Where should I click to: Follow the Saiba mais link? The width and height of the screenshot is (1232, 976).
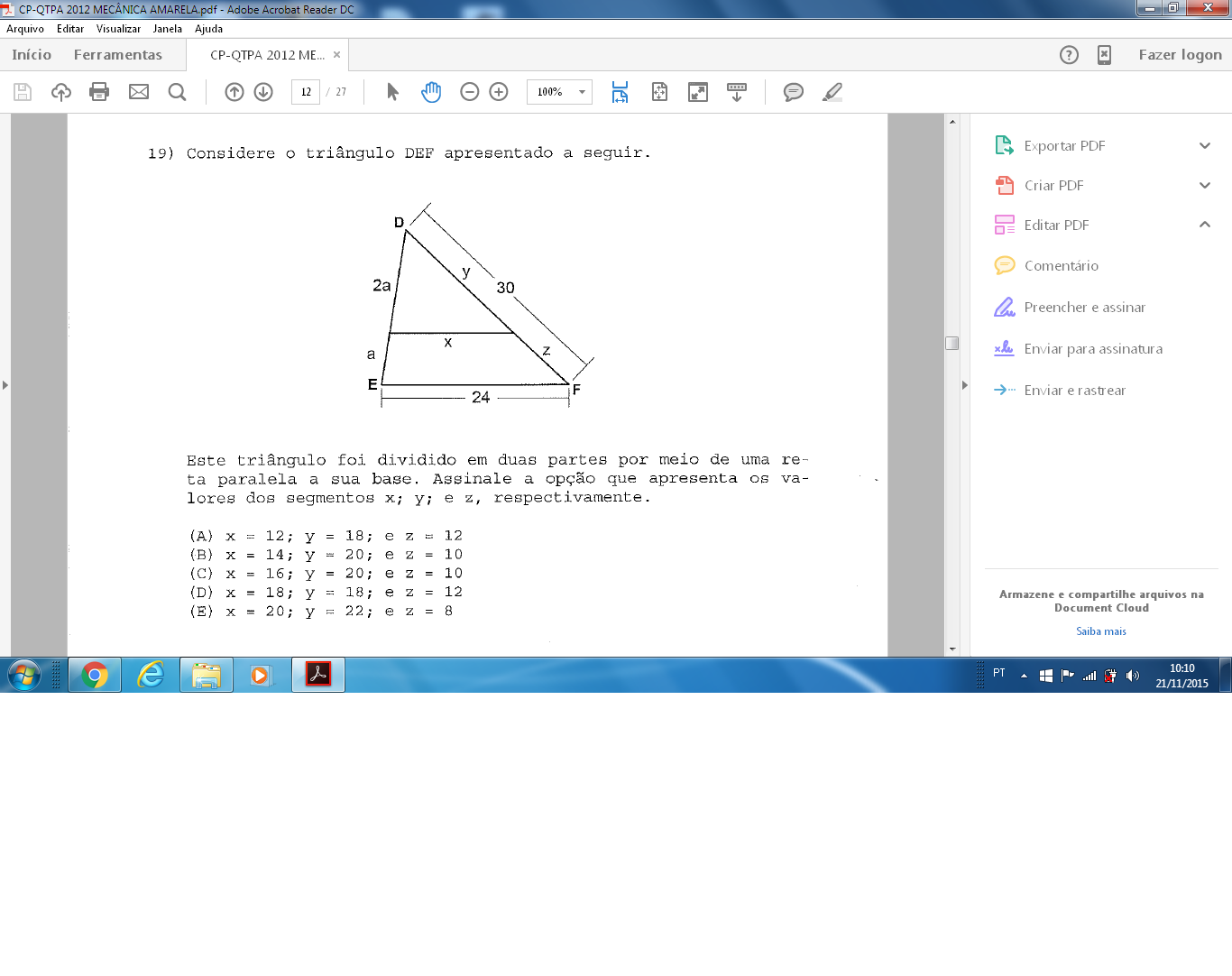(x=1101, y=631)
